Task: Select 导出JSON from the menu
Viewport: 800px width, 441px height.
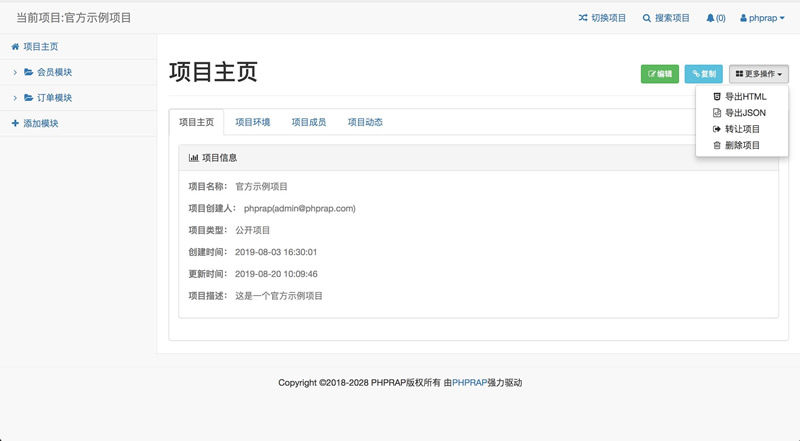Action: pos(745,113)
